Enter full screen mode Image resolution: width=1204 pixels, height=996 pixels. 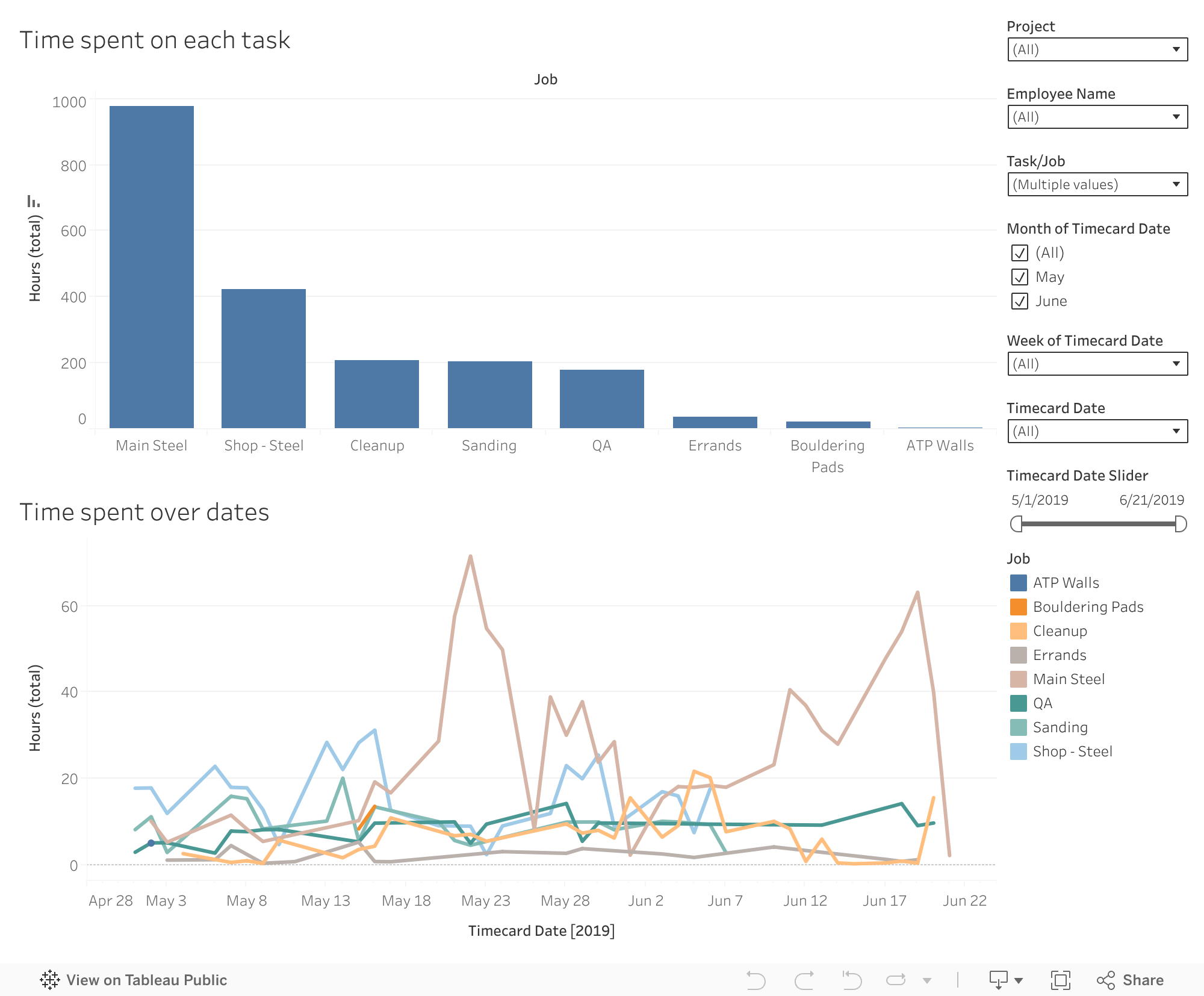pyautogui.click(x=1060, y=980)
